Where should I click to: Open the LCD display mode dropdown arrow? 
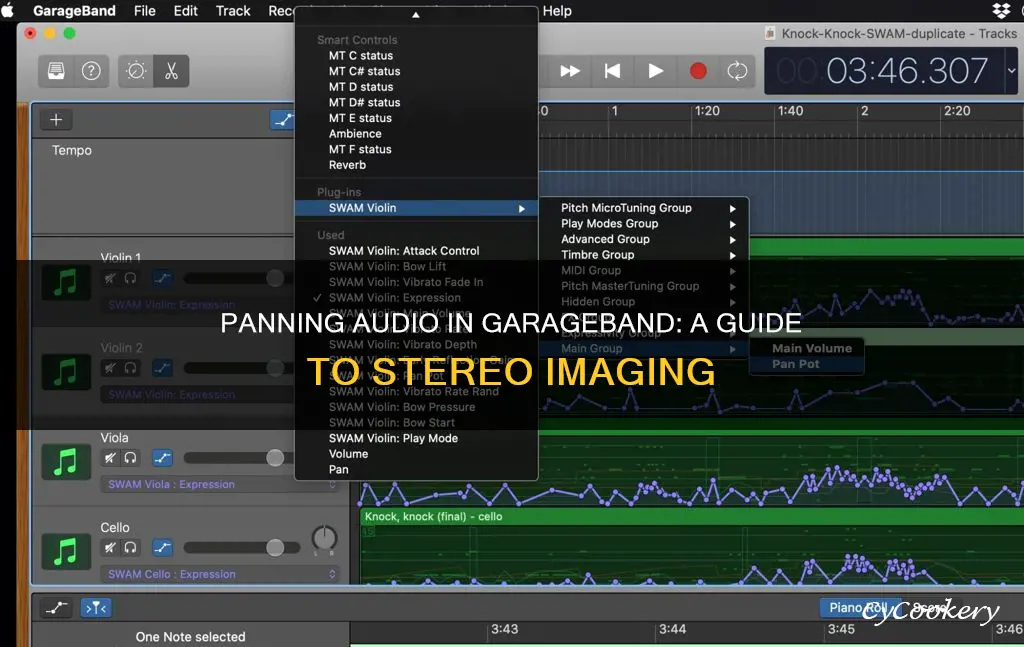coord(1012,71)
